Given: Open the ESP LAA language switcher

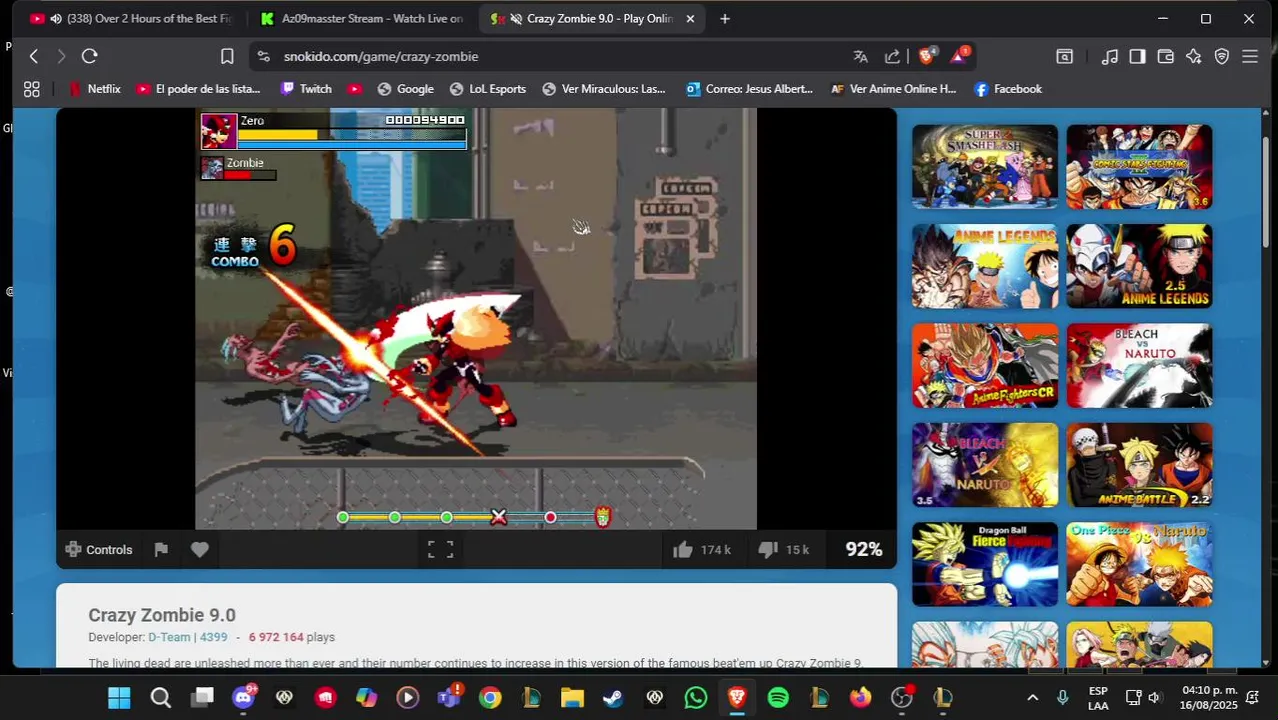Looking at the screenshot, I should point(1098,697).
